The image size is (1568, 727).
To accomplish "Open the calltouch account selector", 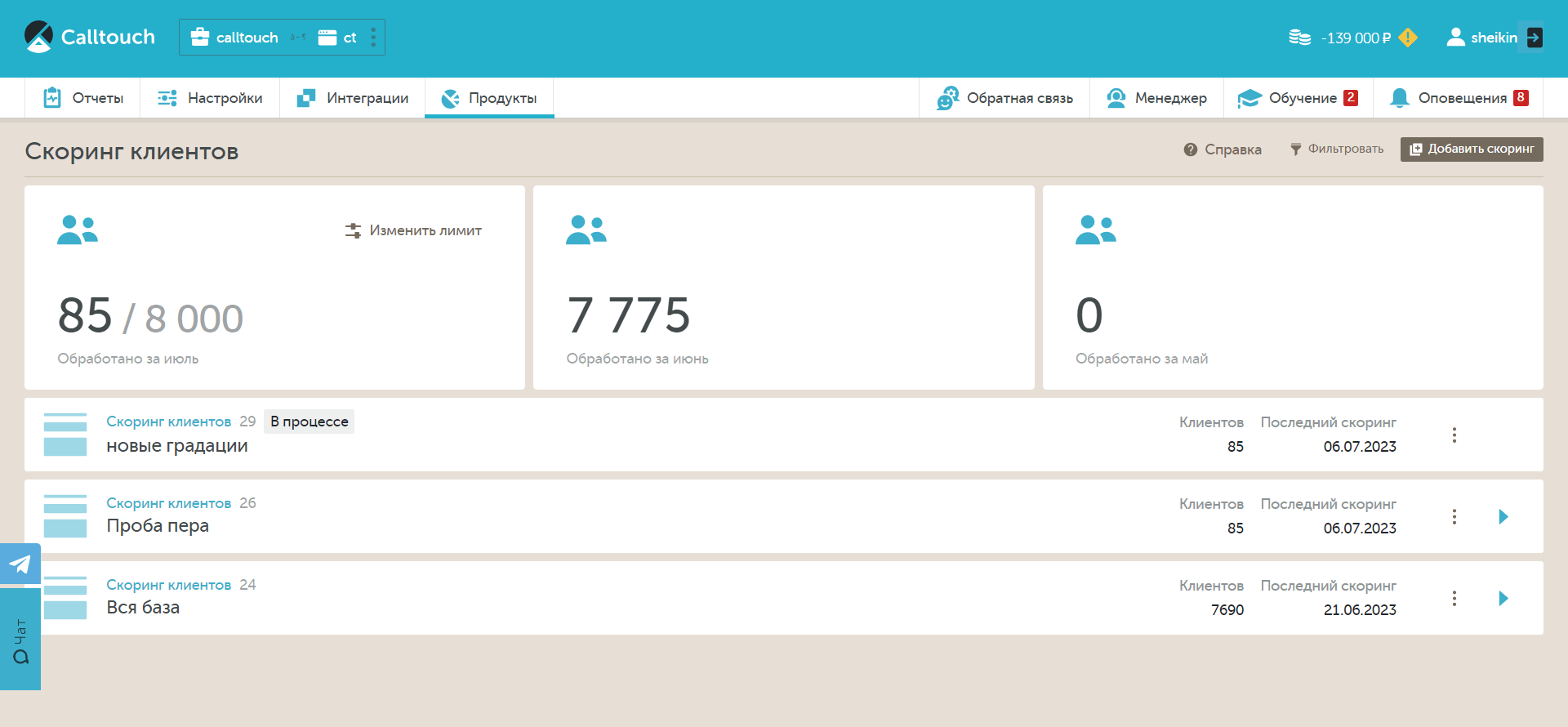I will point(234,38).
